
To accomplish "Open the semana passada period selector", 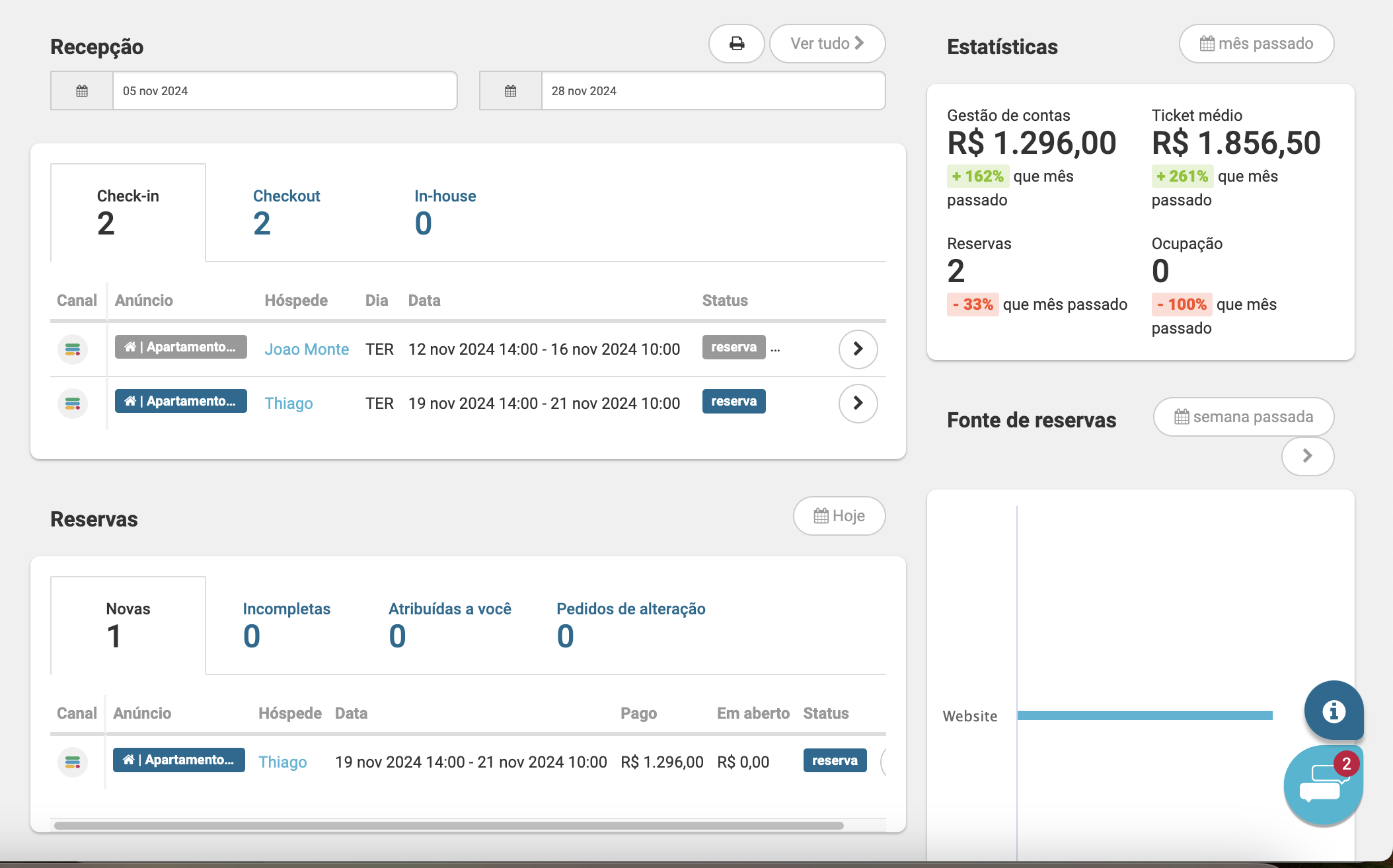I will (1243, 417).
